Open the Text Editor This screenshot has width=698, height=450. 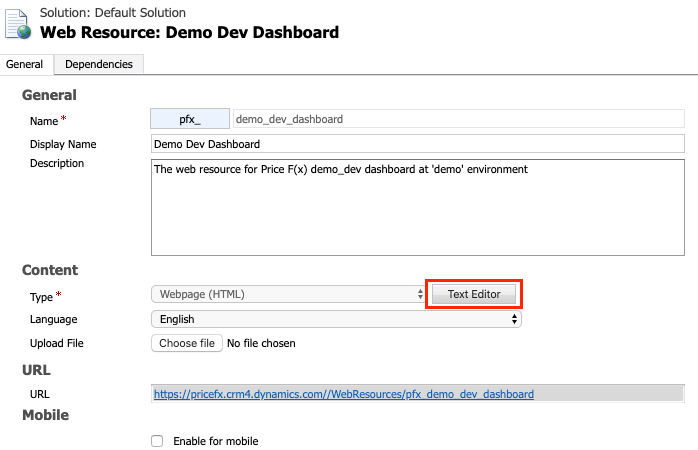[475, 294]
